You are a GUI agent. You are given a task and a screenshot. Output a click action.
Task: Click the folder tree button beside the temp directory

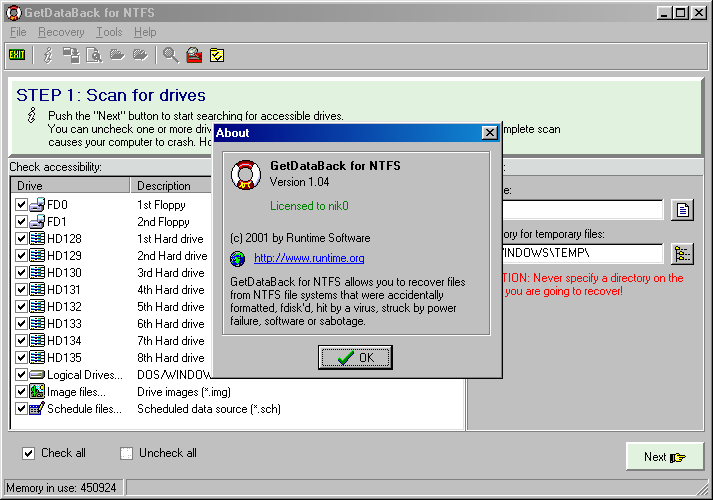point(682,254)
